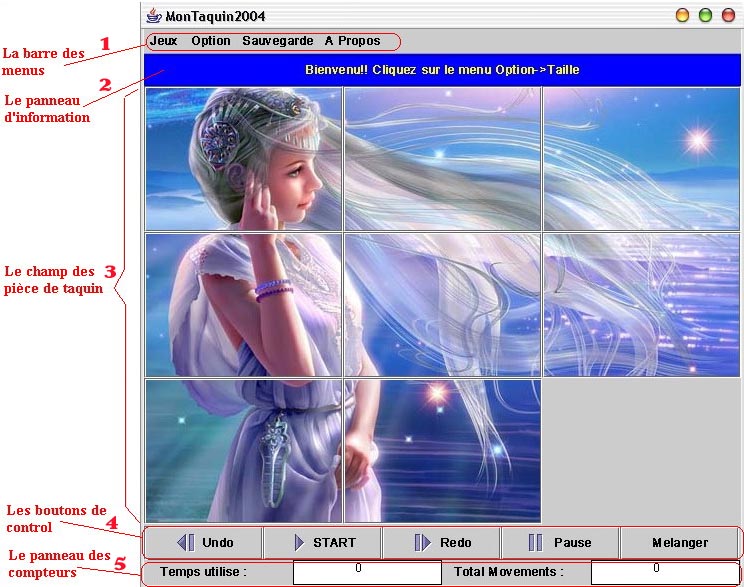Screen dimensions: 744x587
Task: Click the Redo button
Action: [x=442, y=542]
